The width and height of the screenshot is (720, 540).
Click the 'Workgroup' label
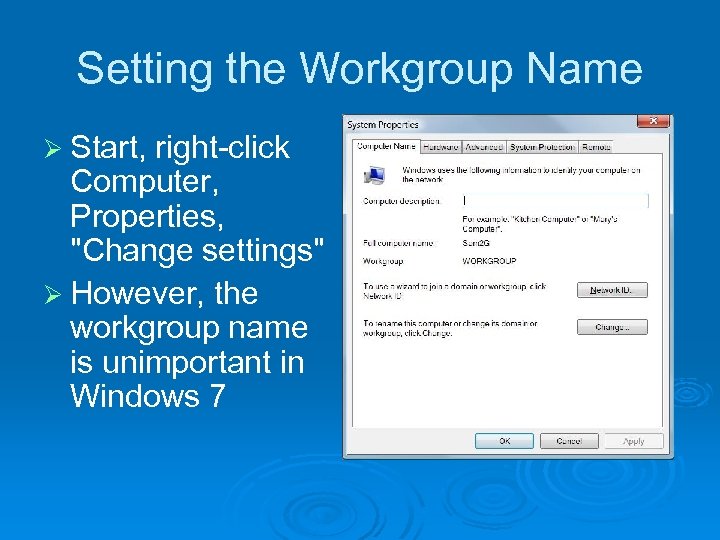tap(383, 261)
